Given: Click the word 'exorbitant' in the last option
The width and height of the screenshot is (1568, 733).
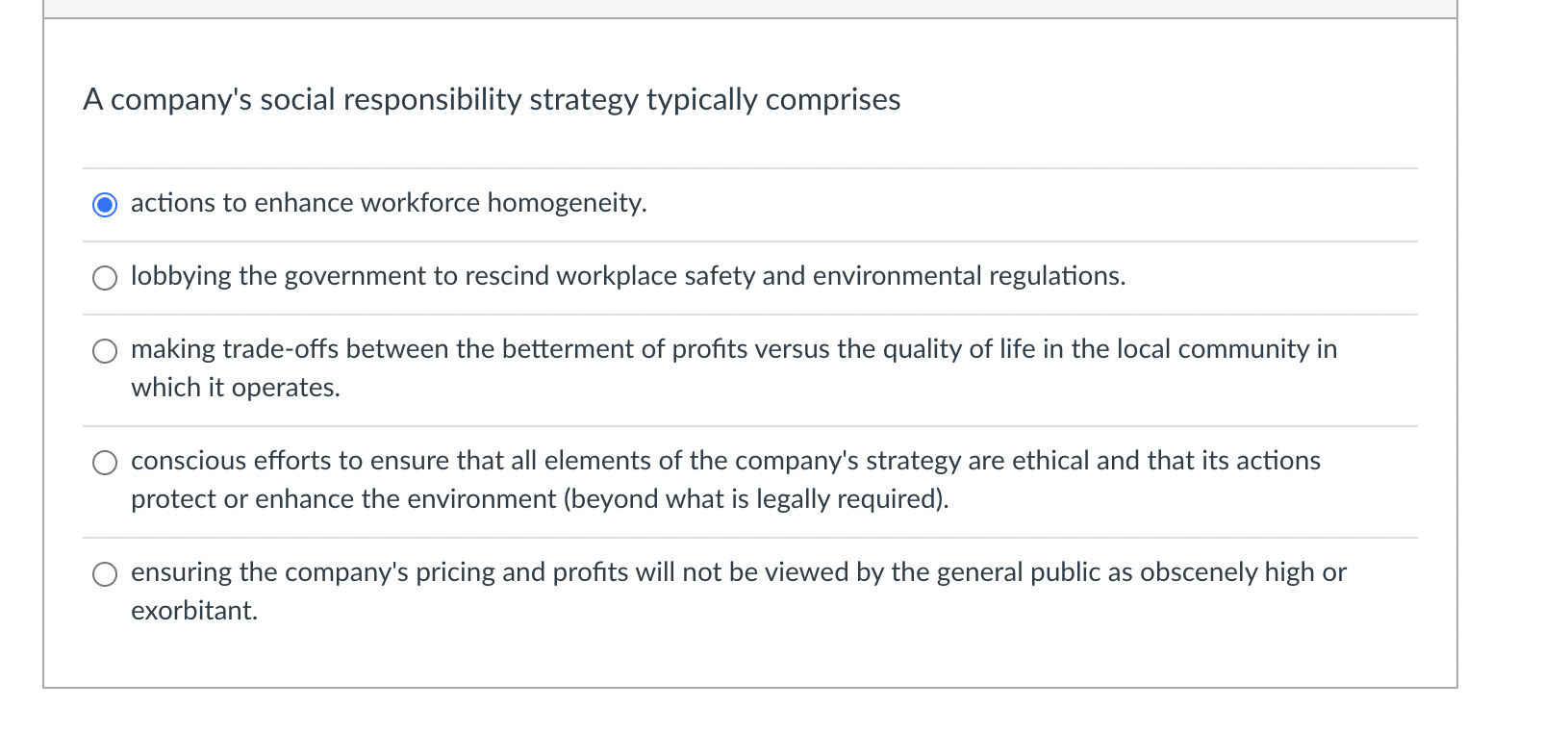Looking at the screenshot, I should 190,610.
